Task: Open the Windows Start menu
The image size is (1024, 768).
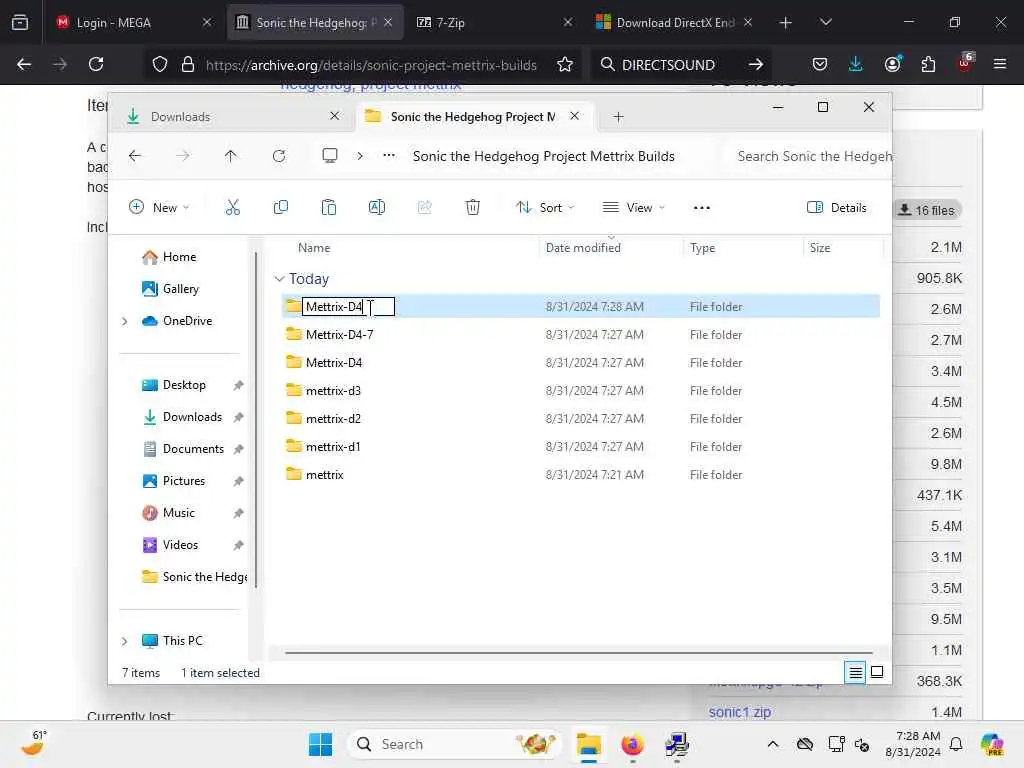Action: tap(320, 744)
